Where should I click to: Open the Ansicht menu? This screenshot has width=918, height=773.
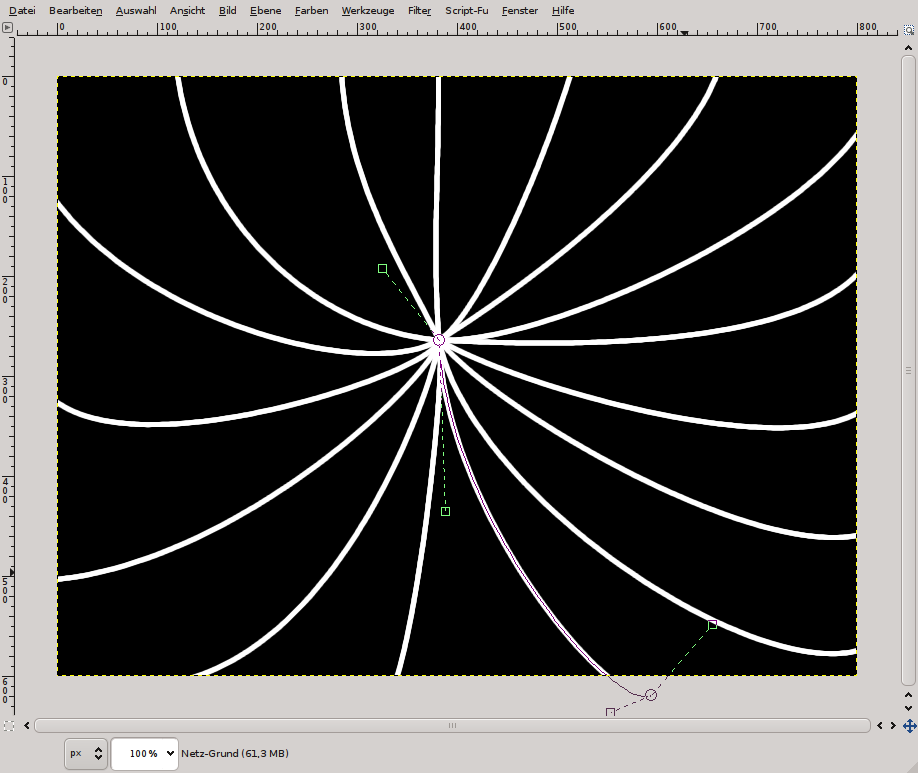point(187,11)
